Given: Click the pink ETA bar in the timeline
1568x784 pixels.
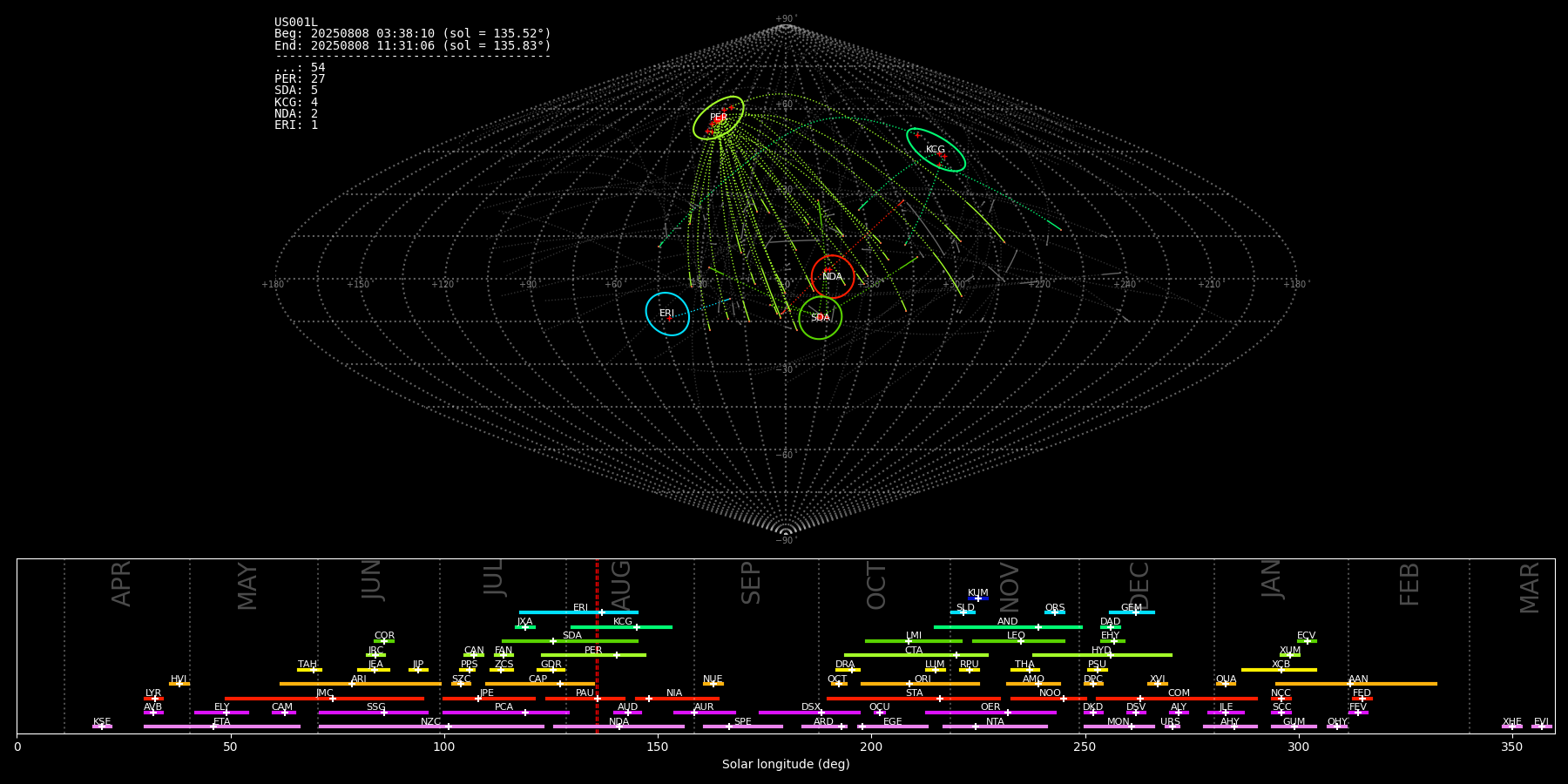Looking at the screenshot, I should coord(222,727).
